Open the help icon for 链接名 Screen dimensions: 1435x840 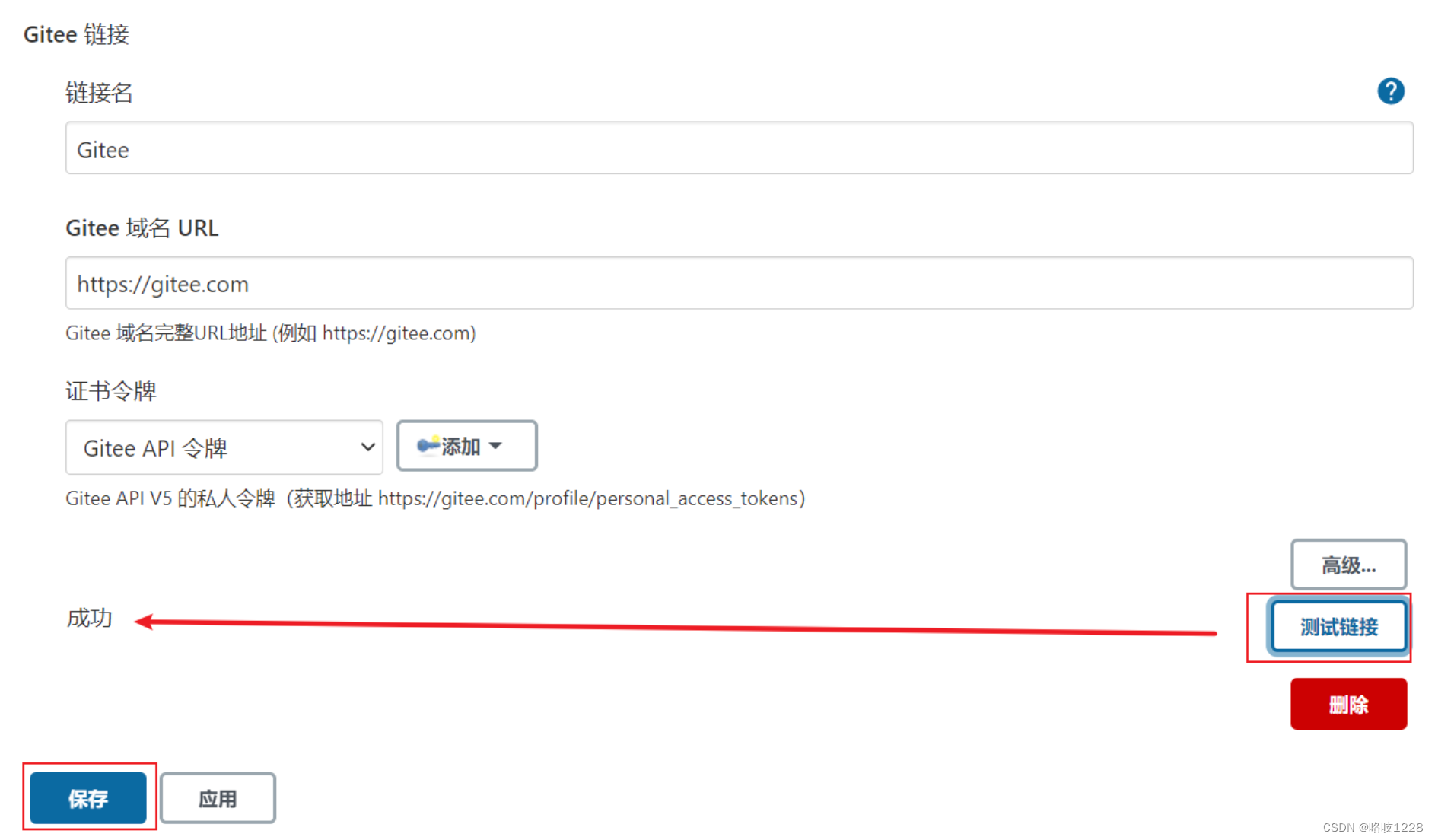tap(1390, 91)
